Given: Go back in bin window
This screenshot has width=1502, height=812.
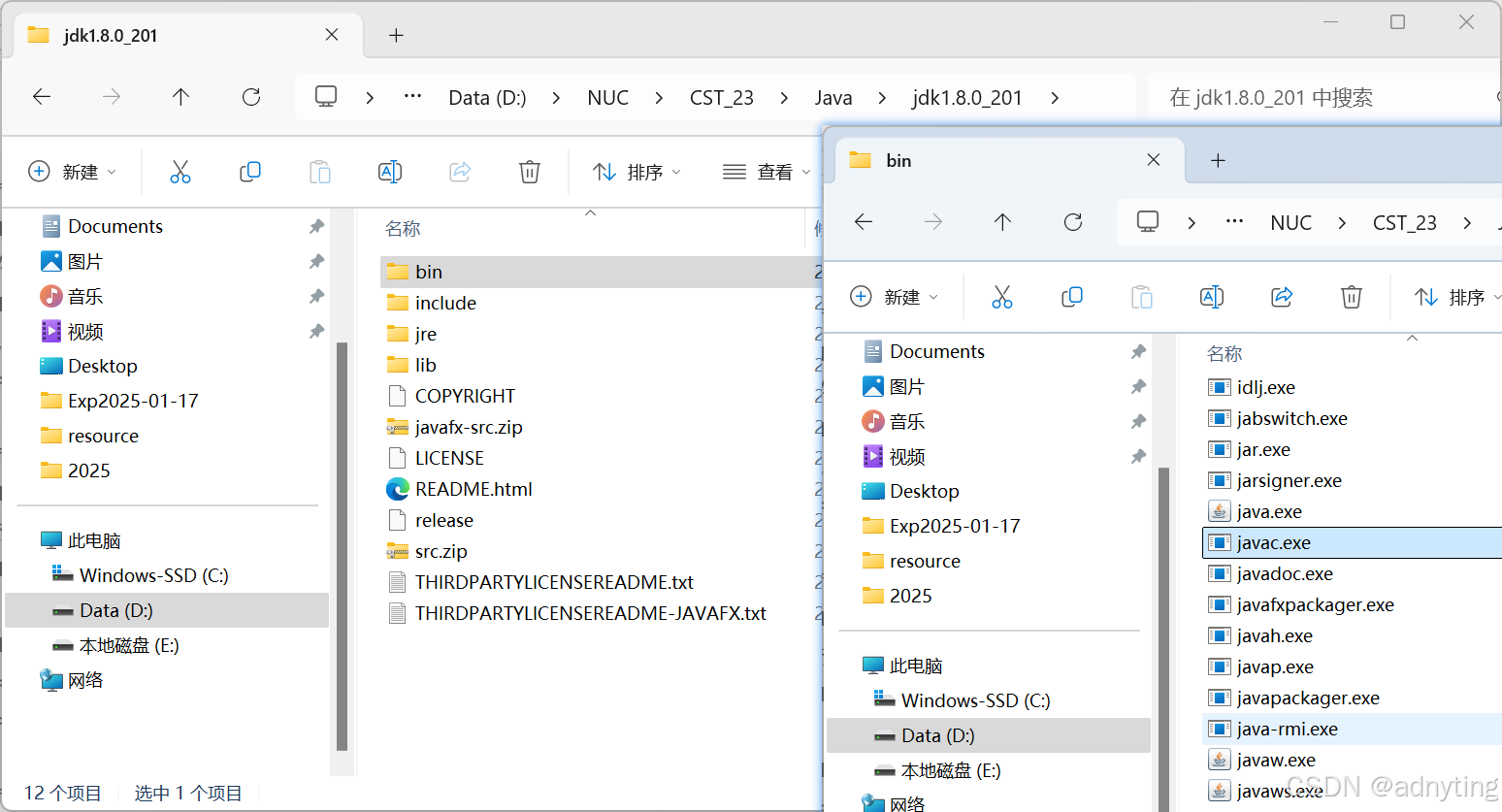Looking at the screenshot, I should tap(864, 222).
